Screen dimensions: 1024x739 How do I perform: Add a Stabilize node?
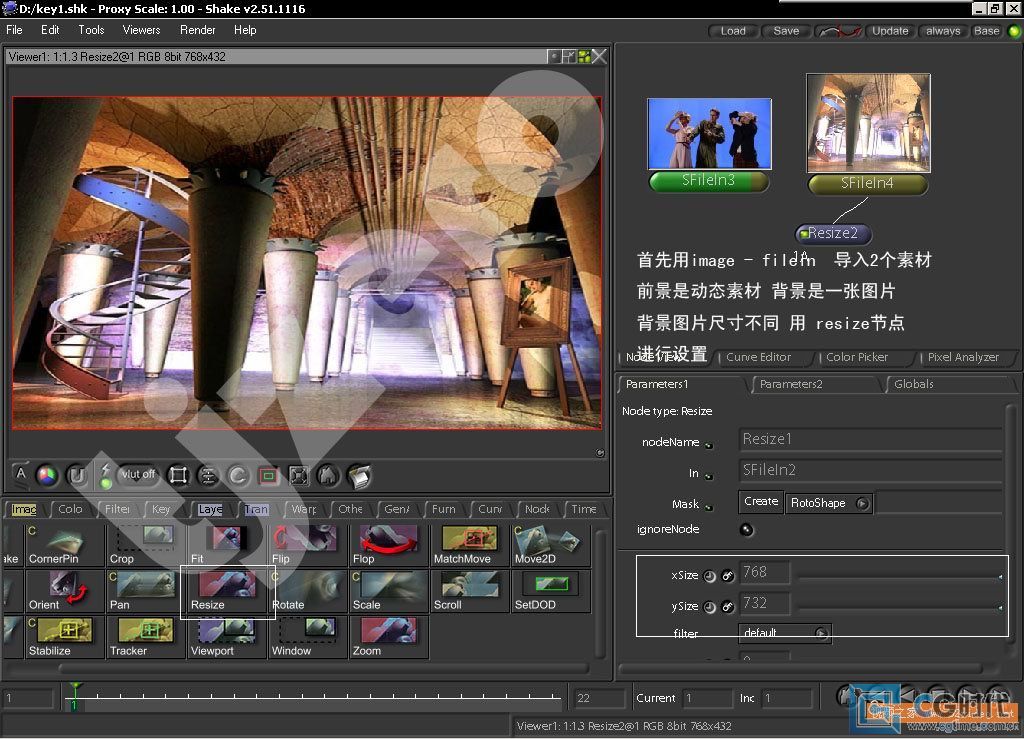(x=64, y=637)
